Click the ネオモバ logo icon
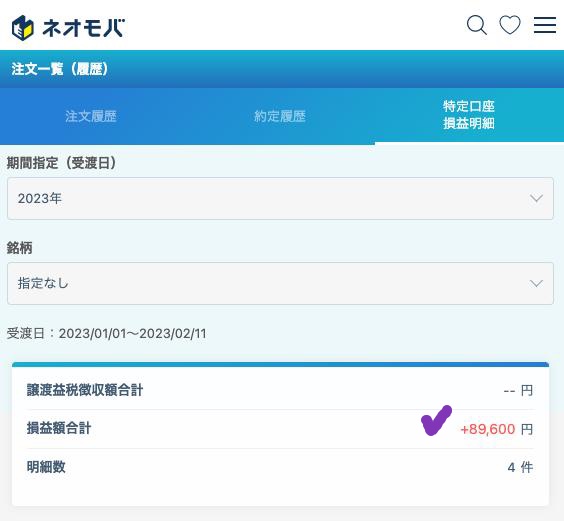 (x=23, y=28)
